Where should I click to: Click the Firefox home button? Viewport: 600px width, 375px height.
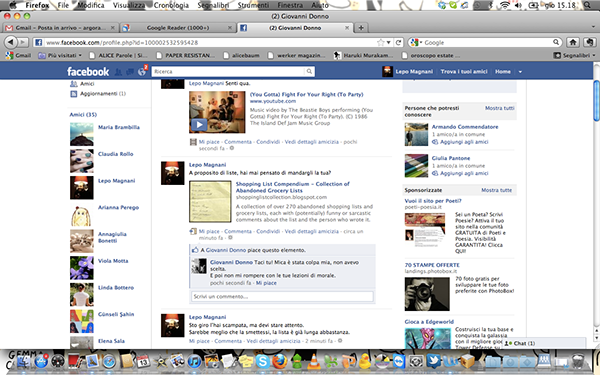(573, 42)
